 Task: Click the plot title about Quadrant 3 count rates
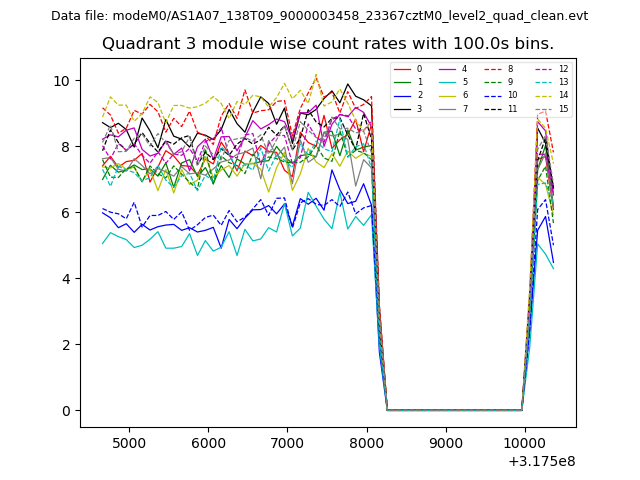pyautogui.click(x=328, y=44)
